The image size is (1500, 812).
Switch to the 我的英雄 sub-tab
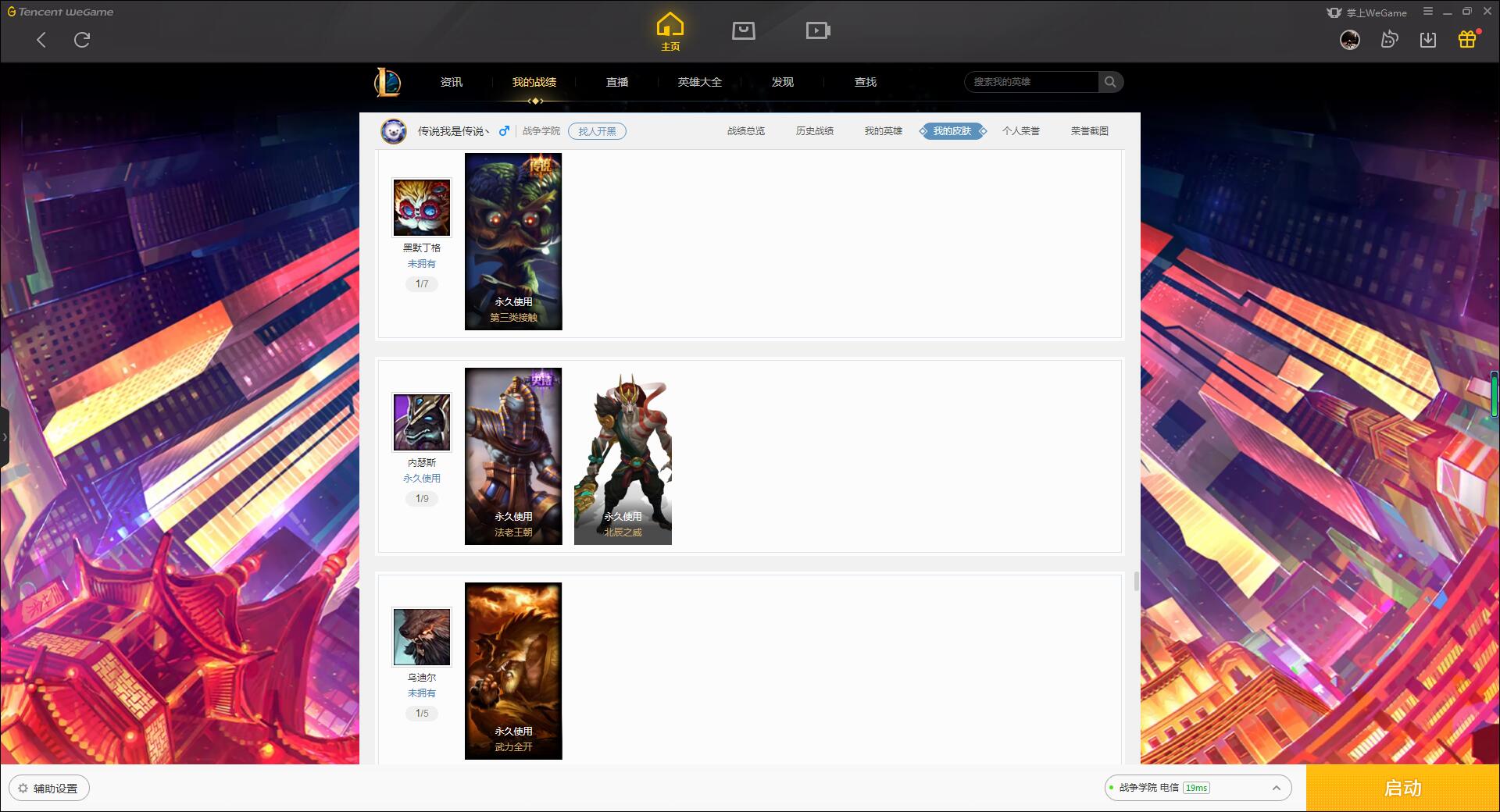tap(884, 131)
